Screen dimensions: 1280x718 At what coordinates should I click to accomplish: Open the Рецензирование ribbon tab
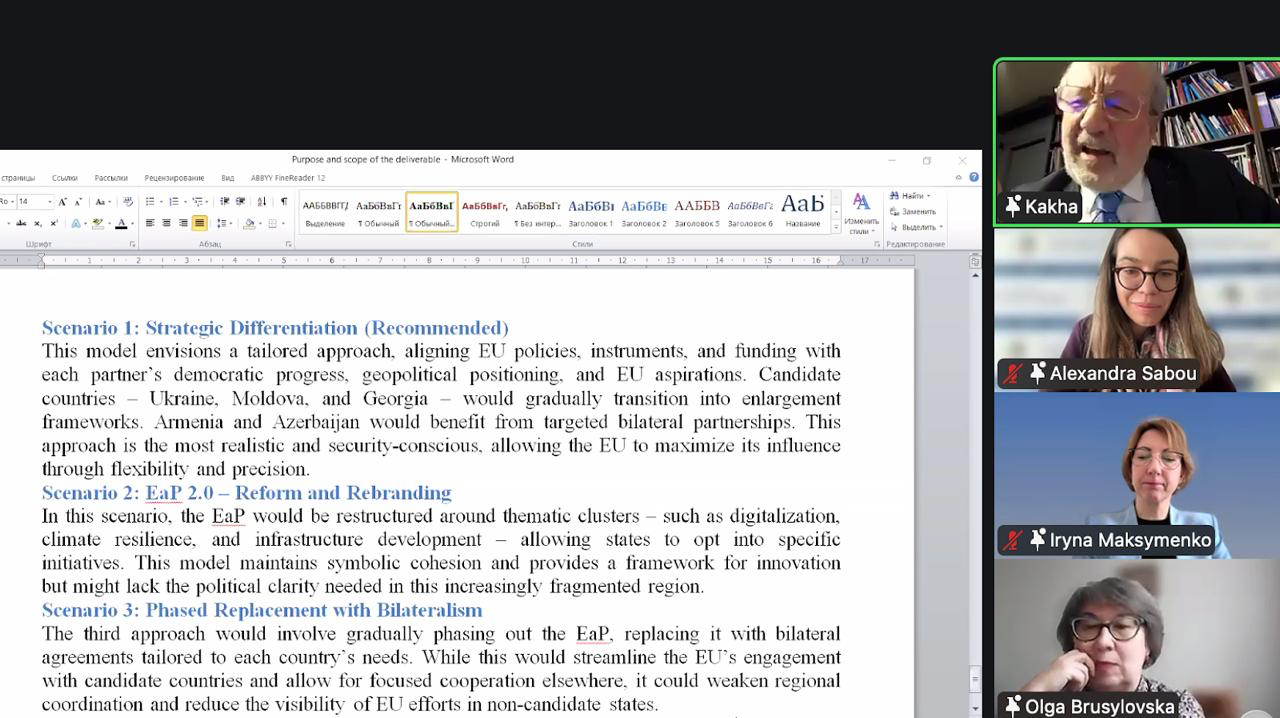click(174, 178)
